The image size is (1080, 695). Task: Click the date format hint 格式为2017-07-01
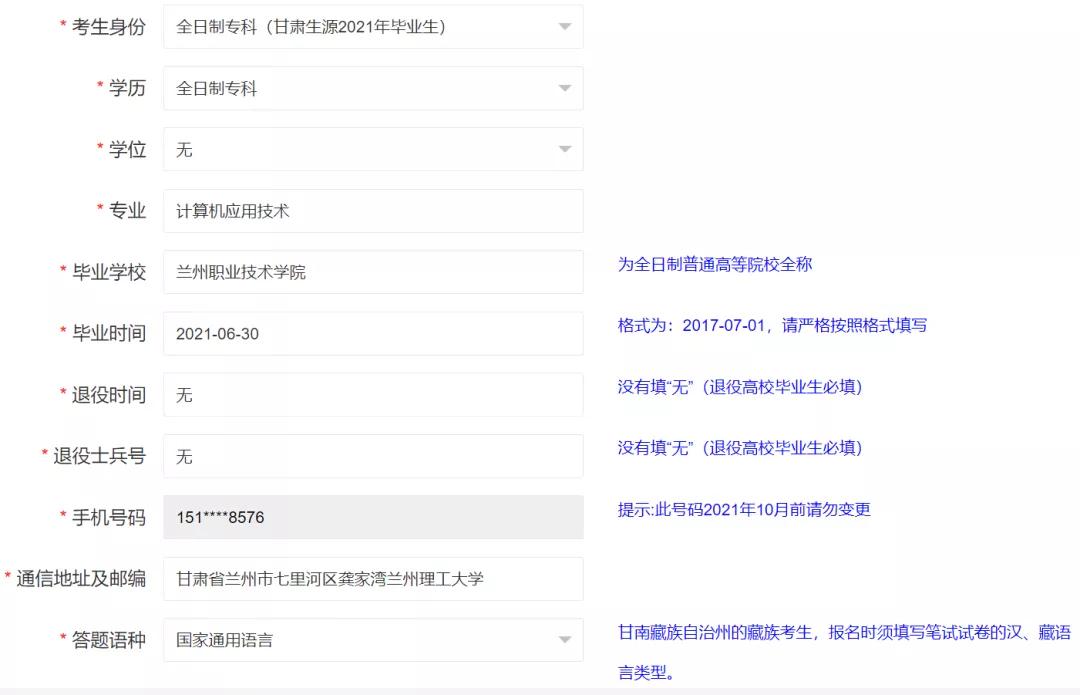pyautogui.click(x=772, y=325)
